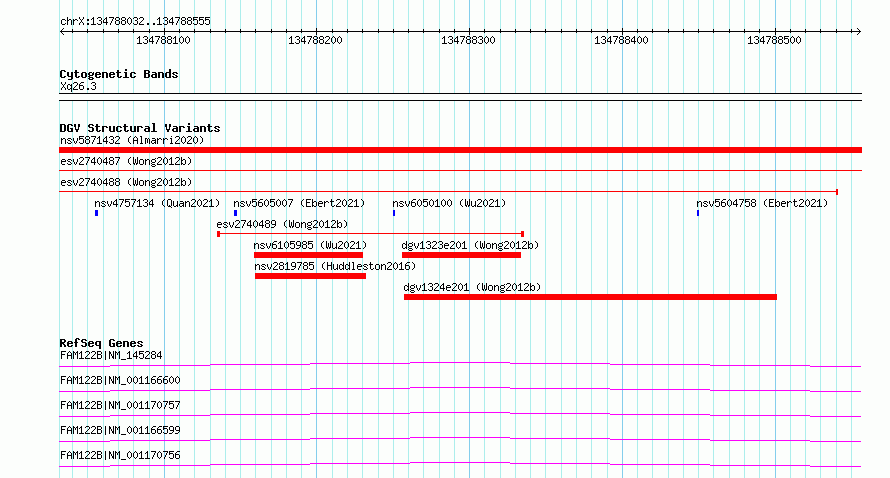Click ruler position 134788400
The height and width of the screenshot is (478, 890).
[622, 40]
